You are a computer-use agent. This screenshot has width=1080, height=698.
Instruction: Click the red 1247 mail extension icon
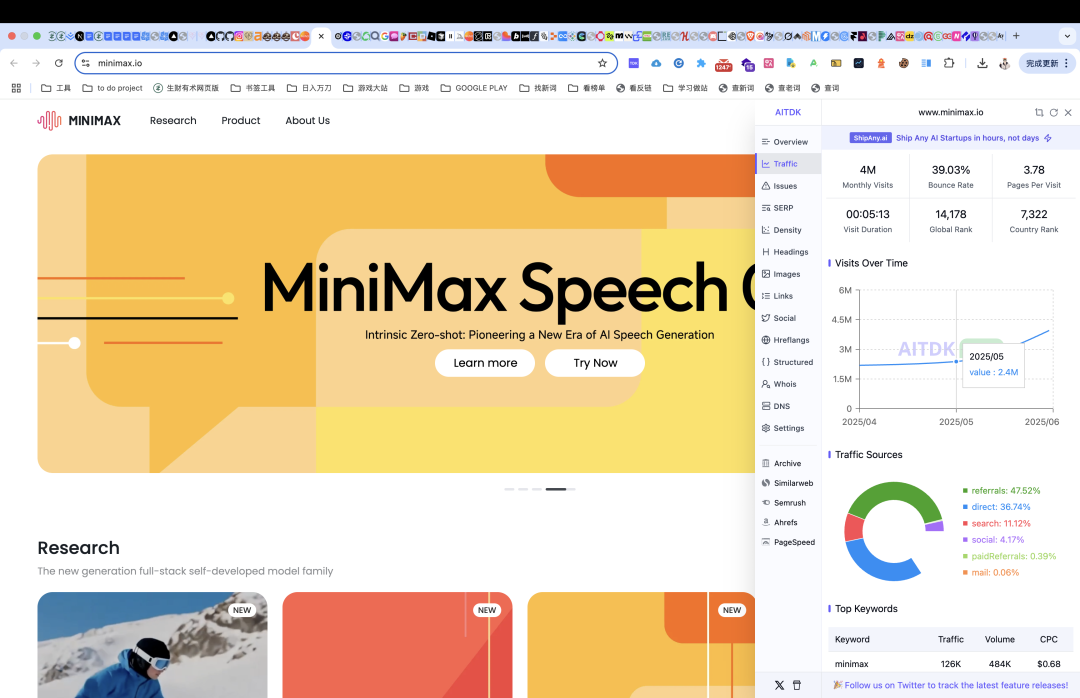(723, 64)
